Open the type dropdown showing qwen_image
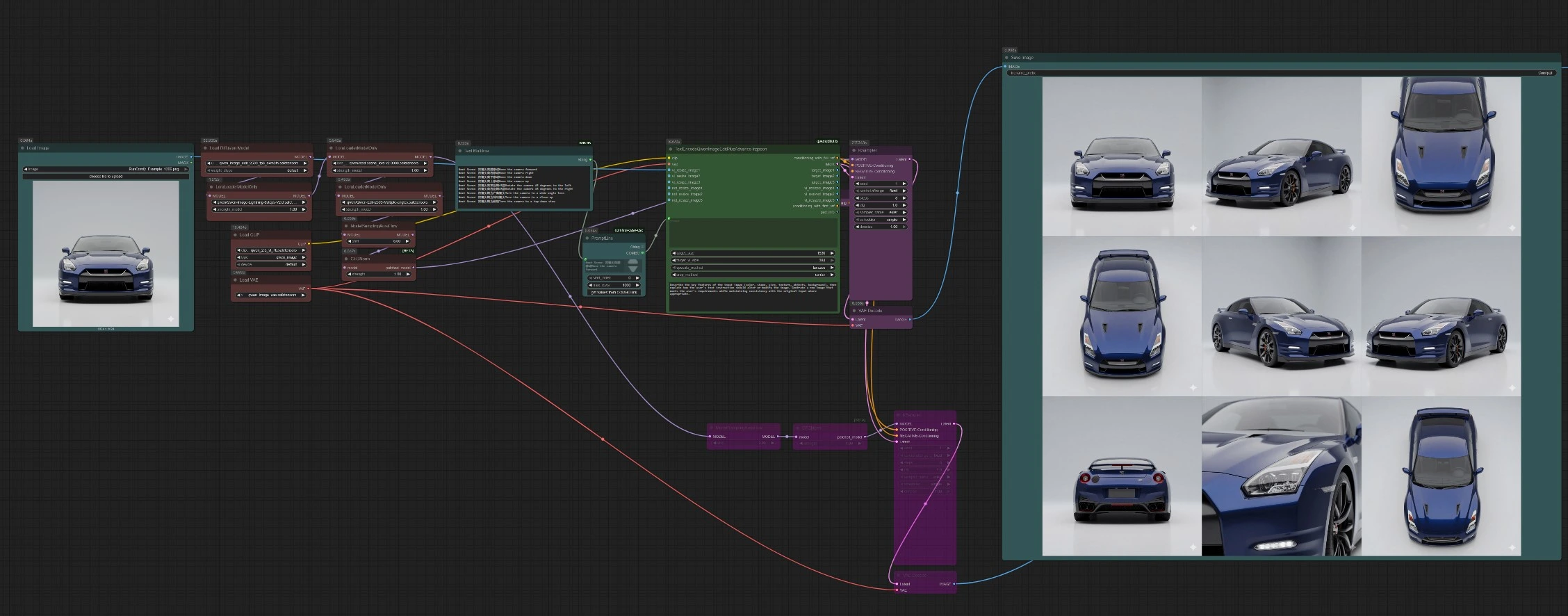Viewport: 1568px width, 616px height. point(272,257)
